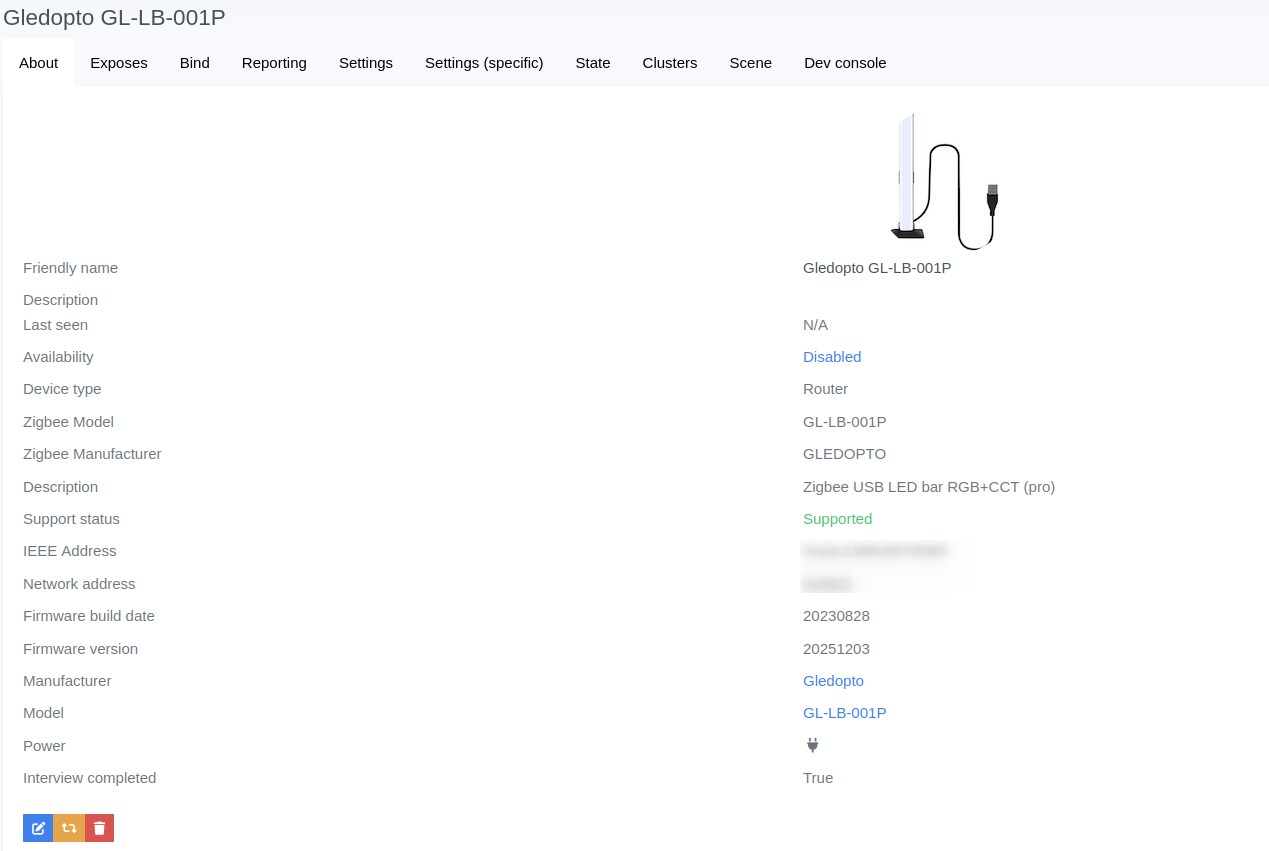
Task: Click the mains power plug icon
Action: (812, 745)
